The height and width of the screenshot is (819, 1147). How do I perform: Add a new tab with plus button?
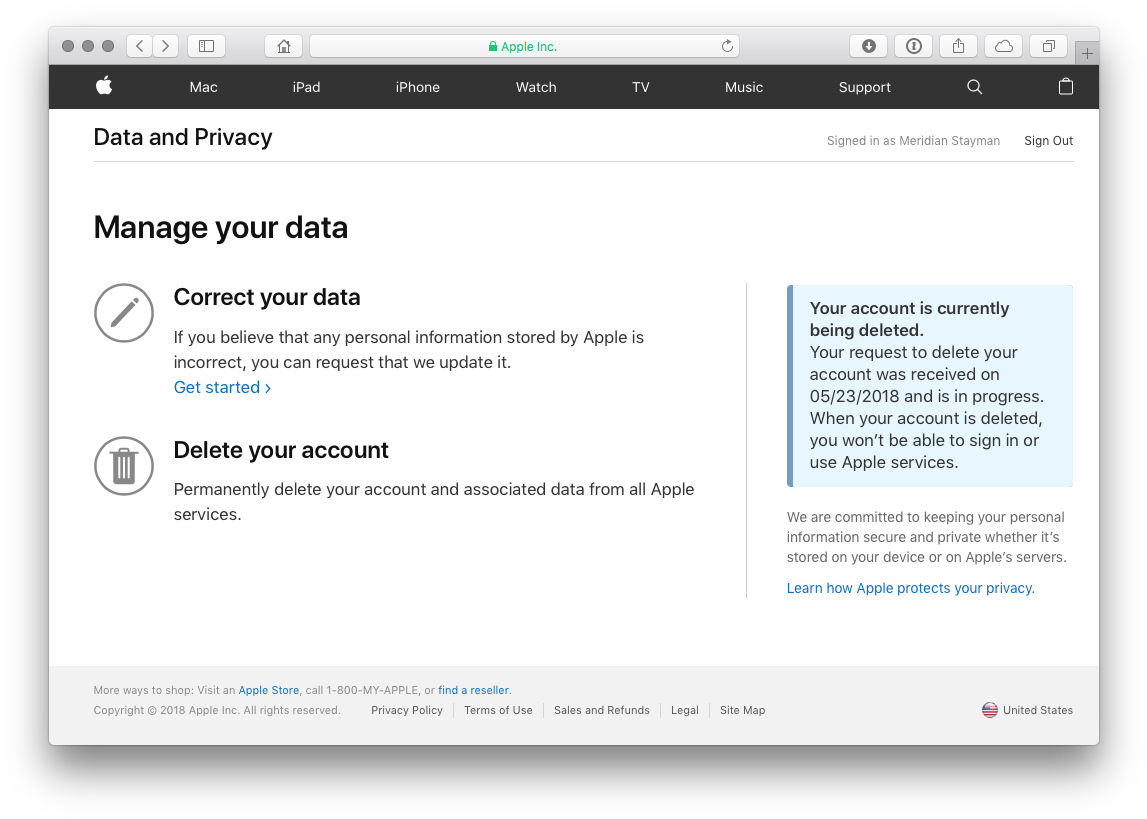pyautogui.click(x=1087, y=53)
